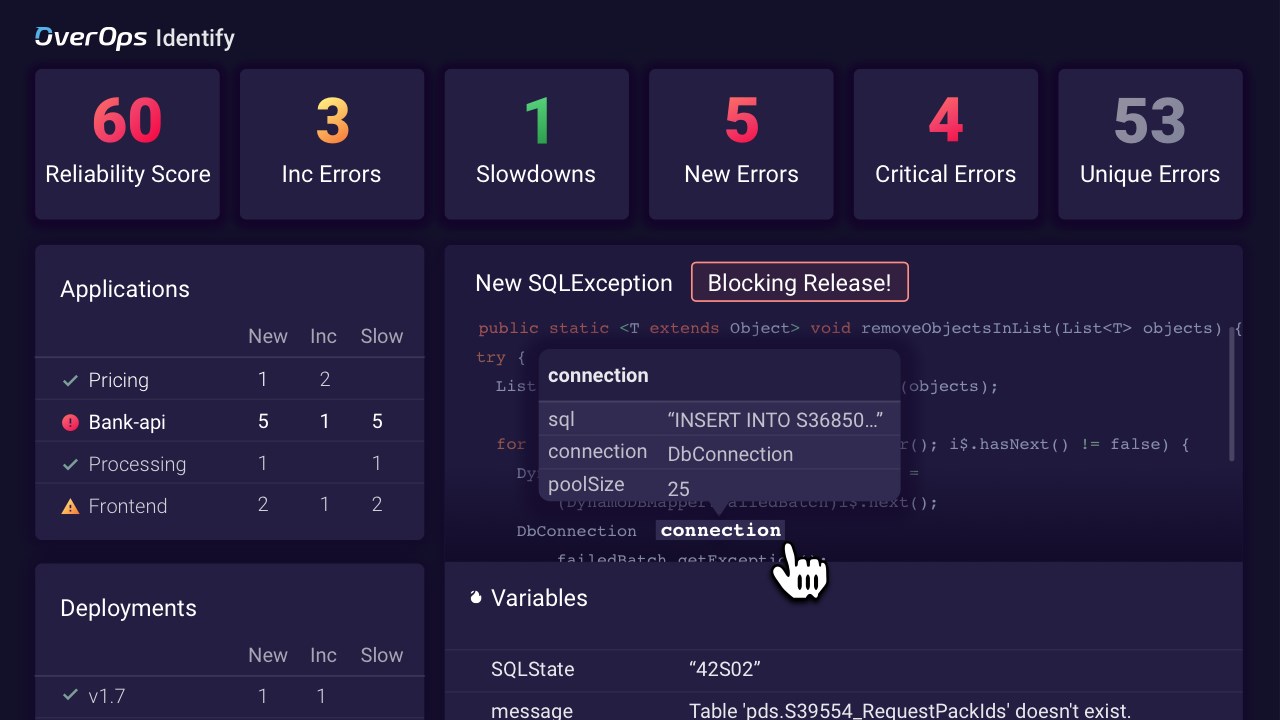Click the message variable row
The height and width of the screenshot is (720, 1280).
[x=844, y=706]
